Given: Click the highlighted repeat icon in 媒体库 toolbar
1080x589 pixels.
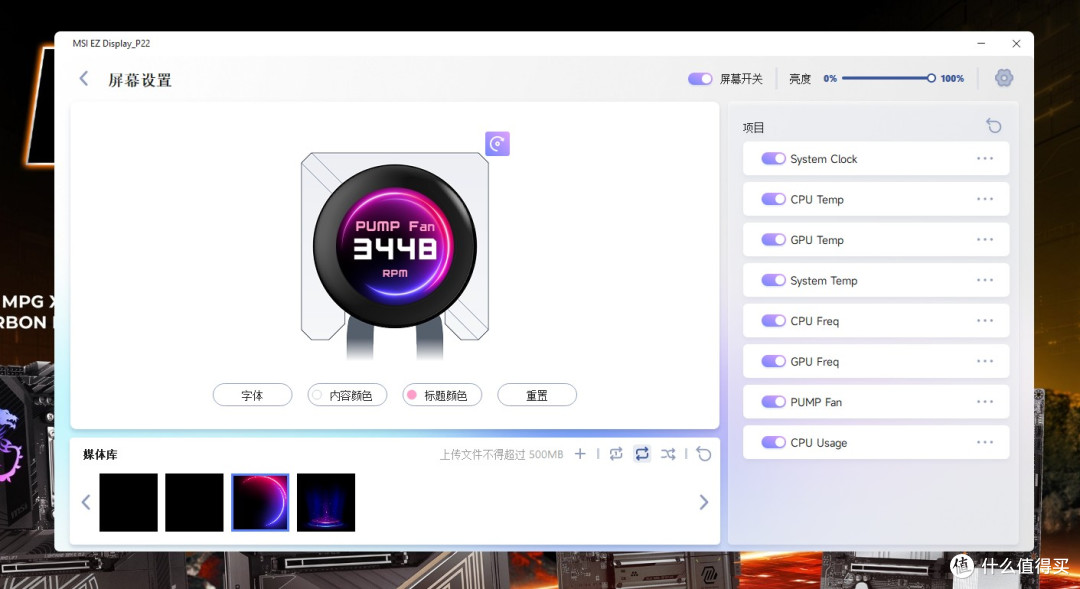Looking at the screenshot, I should (642, 453).
